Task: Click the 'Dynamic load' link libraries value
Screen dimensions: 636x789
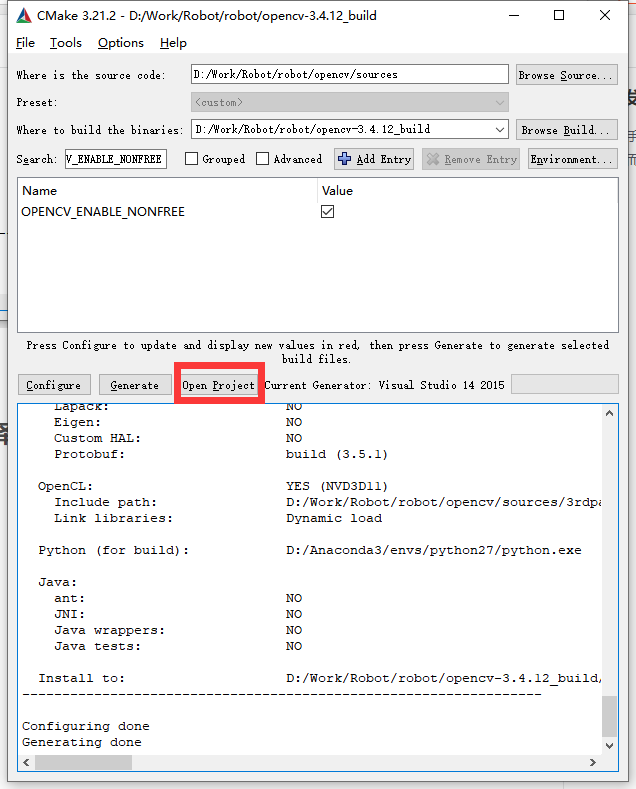Action: pyautogui.click(x=334, y=518)
